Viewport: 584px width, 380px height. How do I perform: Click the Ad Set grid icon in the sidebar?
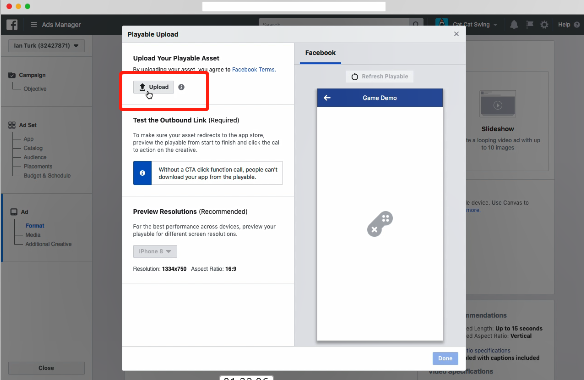coord(12,125)
